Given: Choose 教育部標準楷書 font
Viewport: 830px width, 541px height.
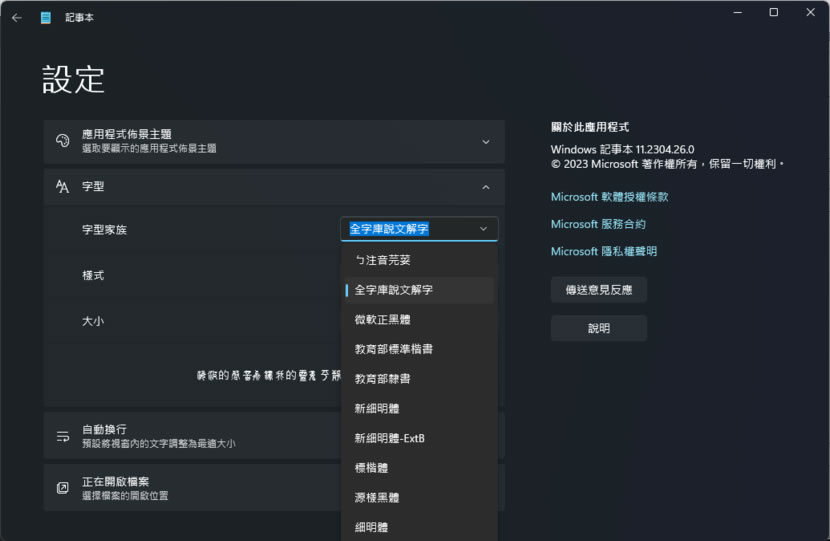Looking at the screenshot, I should click(x=419, y=349).
